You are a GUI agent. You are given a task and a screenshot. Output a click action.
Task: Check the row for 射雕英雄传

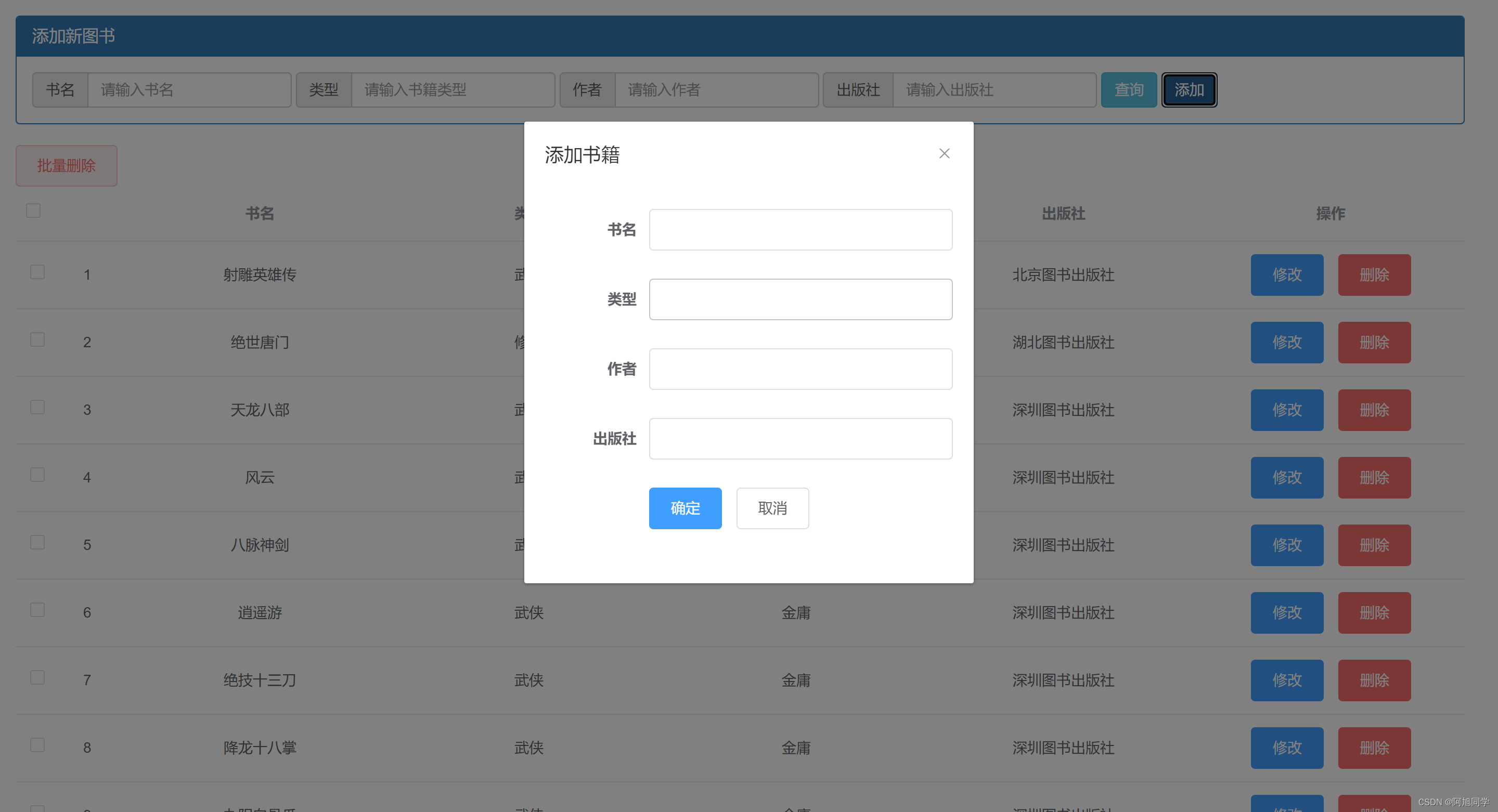coord(37,272)
